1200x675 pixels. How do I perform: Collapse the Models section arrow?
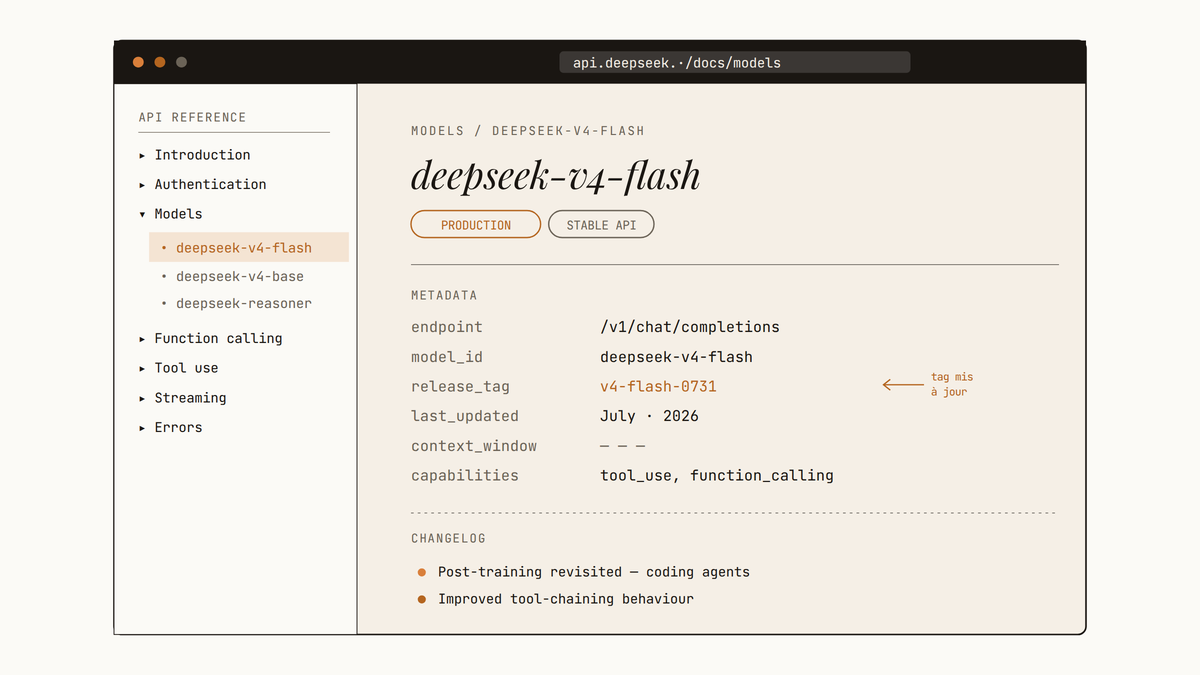tap(142, 214)
